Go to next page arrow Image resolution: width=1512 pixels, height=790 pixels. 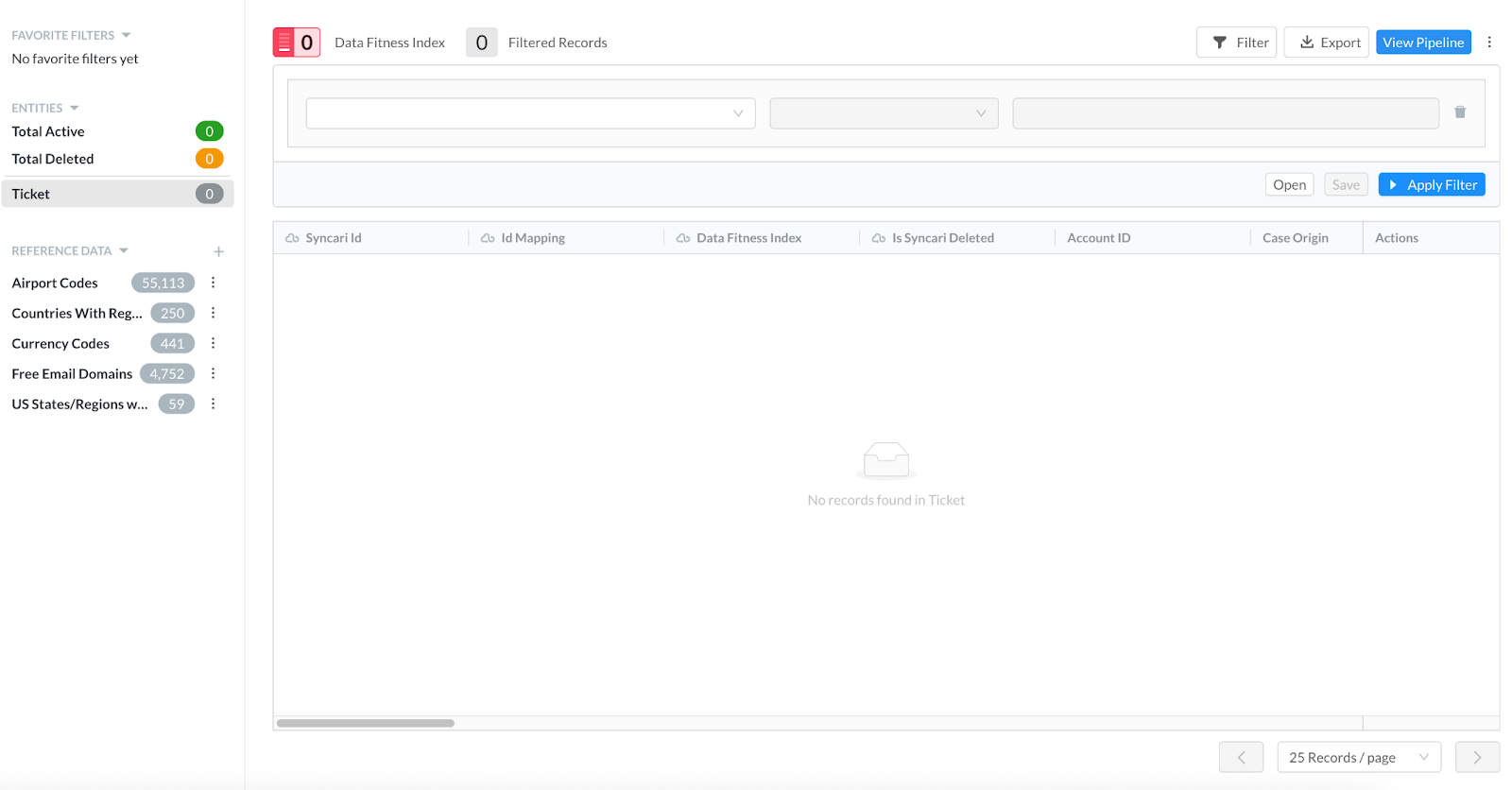coord(1477,757)
